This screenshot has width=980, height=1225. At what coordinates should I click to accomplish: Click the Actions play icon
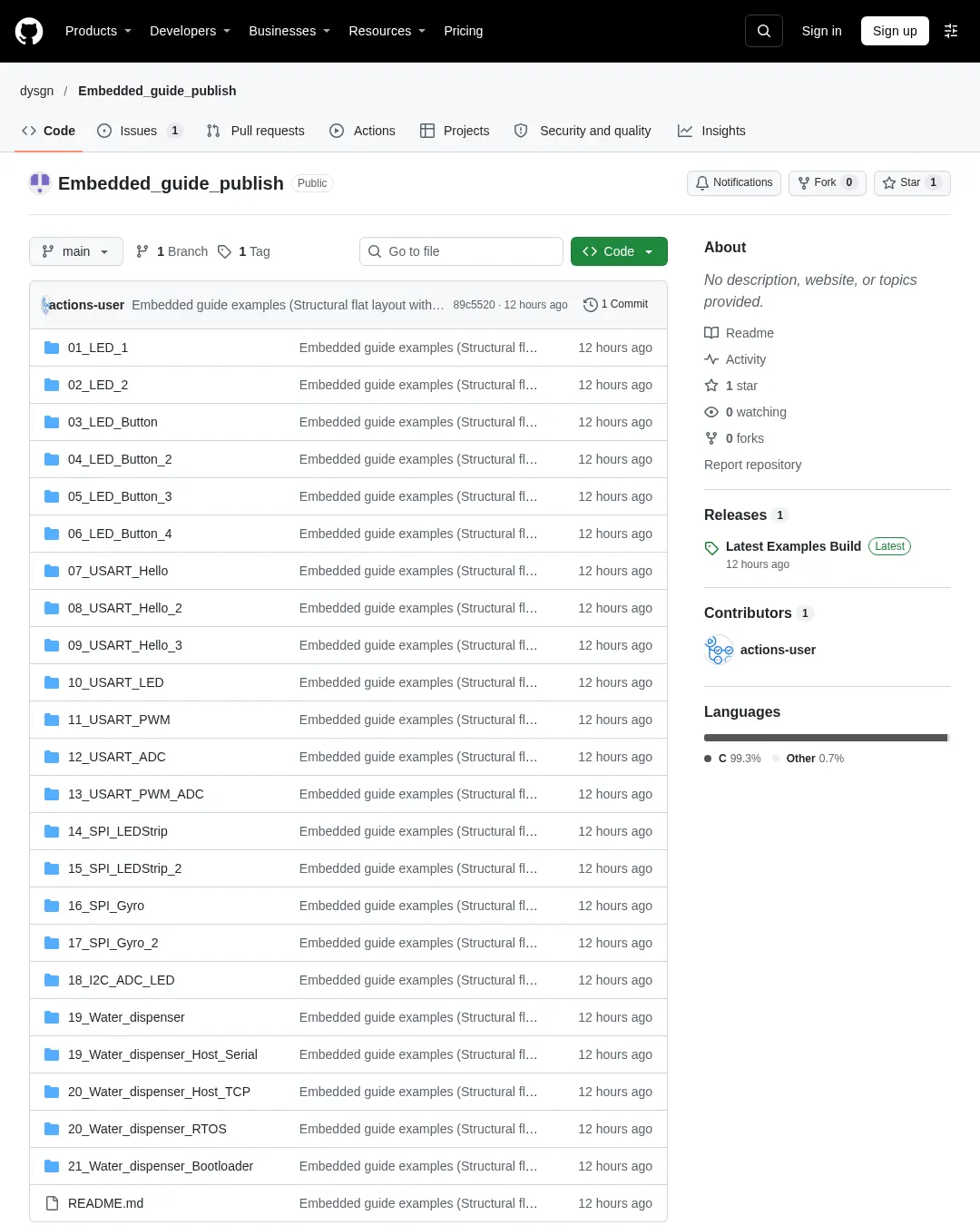click(x=337, y=131)
